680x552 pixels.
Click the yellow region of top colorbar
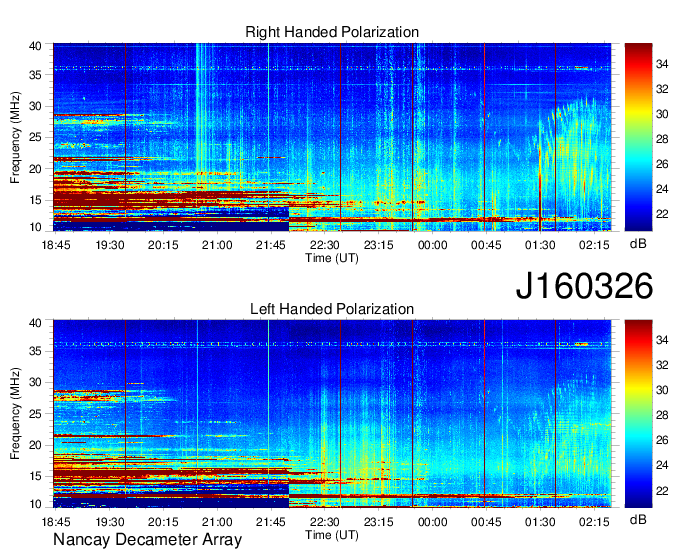tap(638, 113)
